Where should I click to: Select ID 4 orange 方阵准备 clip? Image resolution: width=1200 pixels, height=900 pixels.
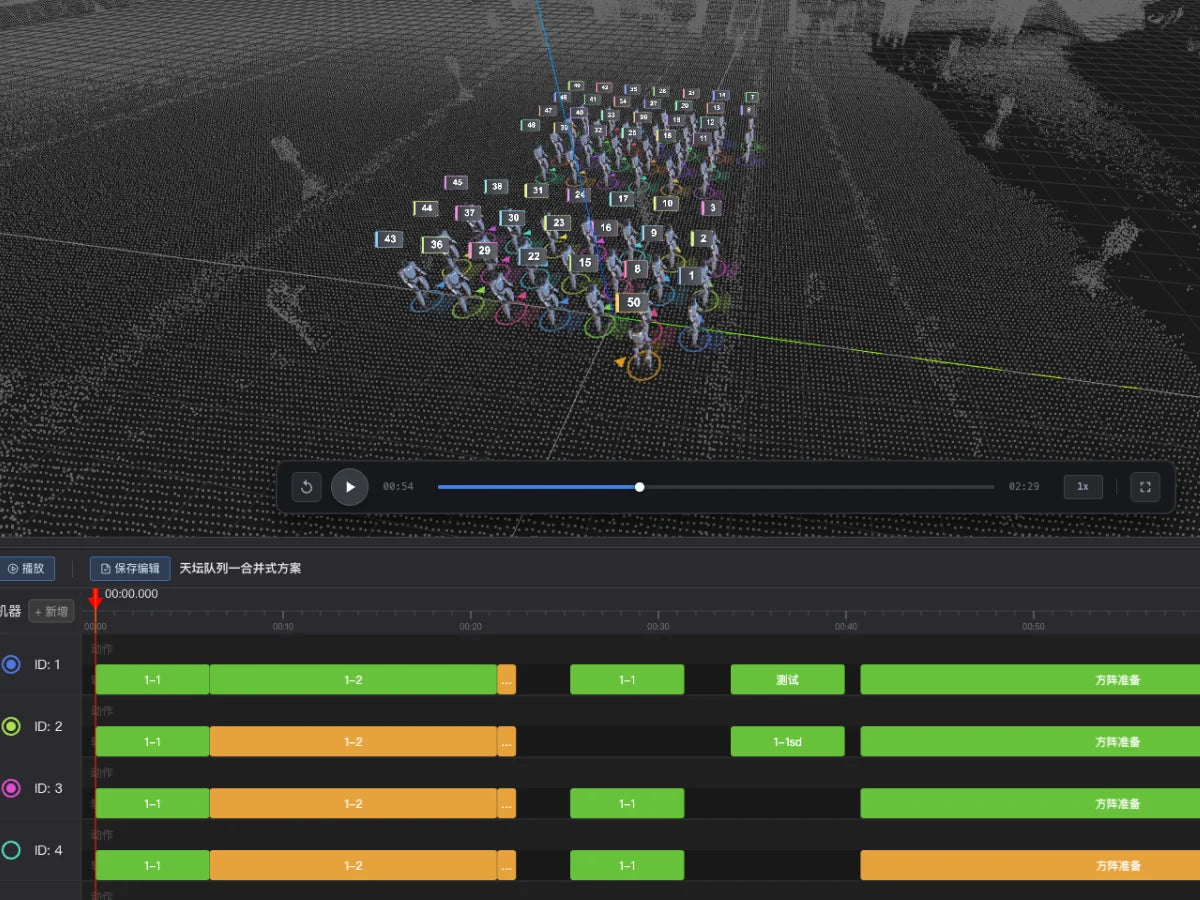pyautogui.click(x=1030, y=866)
